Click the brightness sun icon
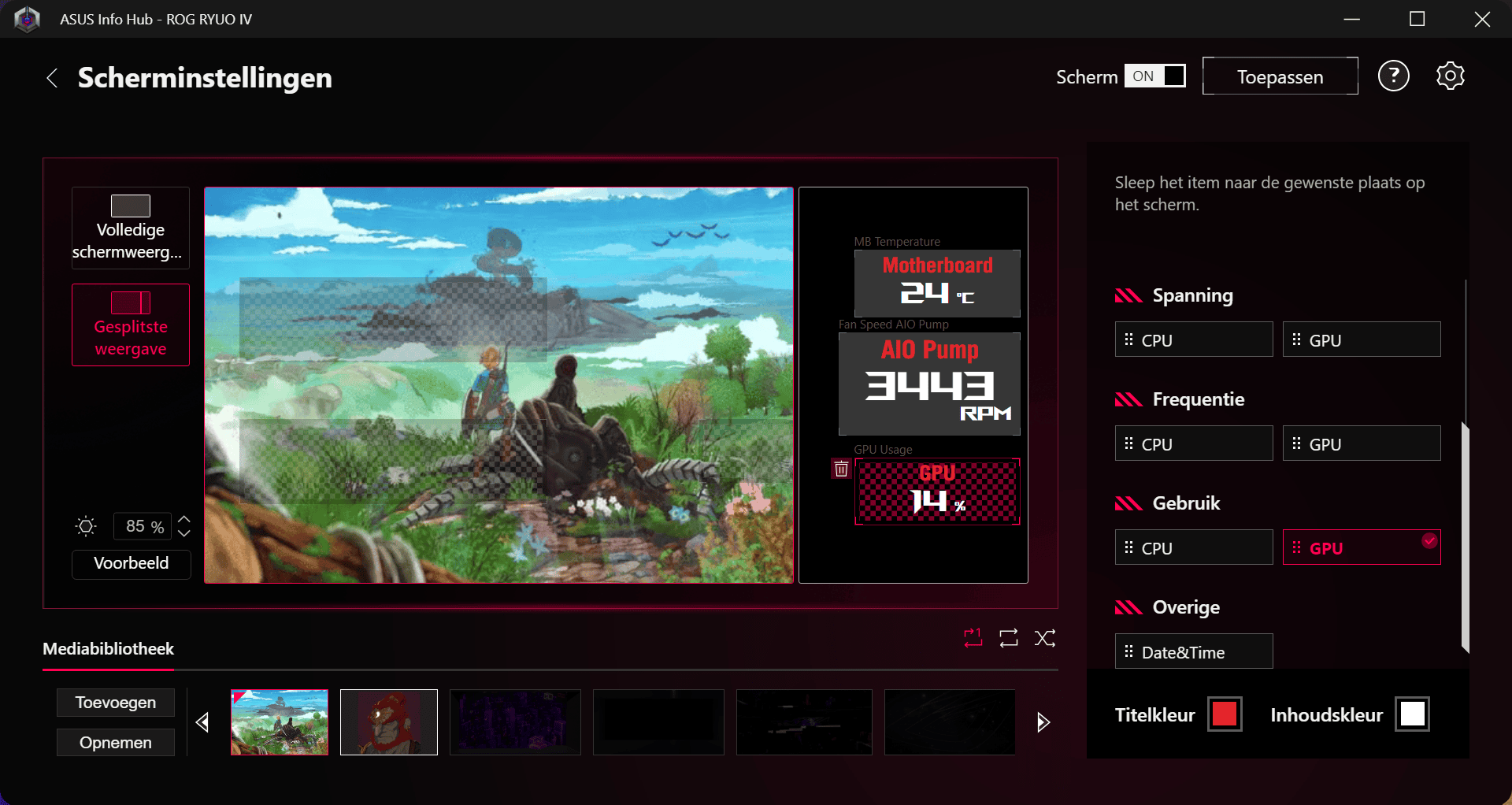Image resolution: width=1512 pixels, height=805 pixels. [x=86, y=526]
